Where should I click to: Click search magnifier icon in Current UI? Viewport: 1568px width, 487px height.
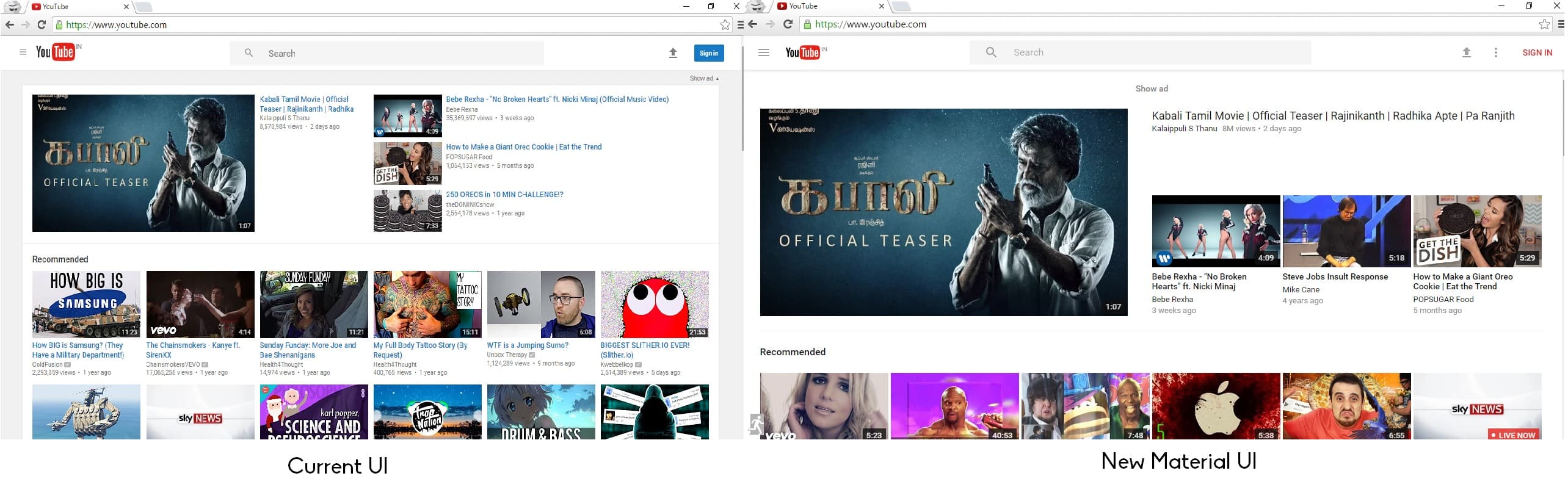coord(249,53)
